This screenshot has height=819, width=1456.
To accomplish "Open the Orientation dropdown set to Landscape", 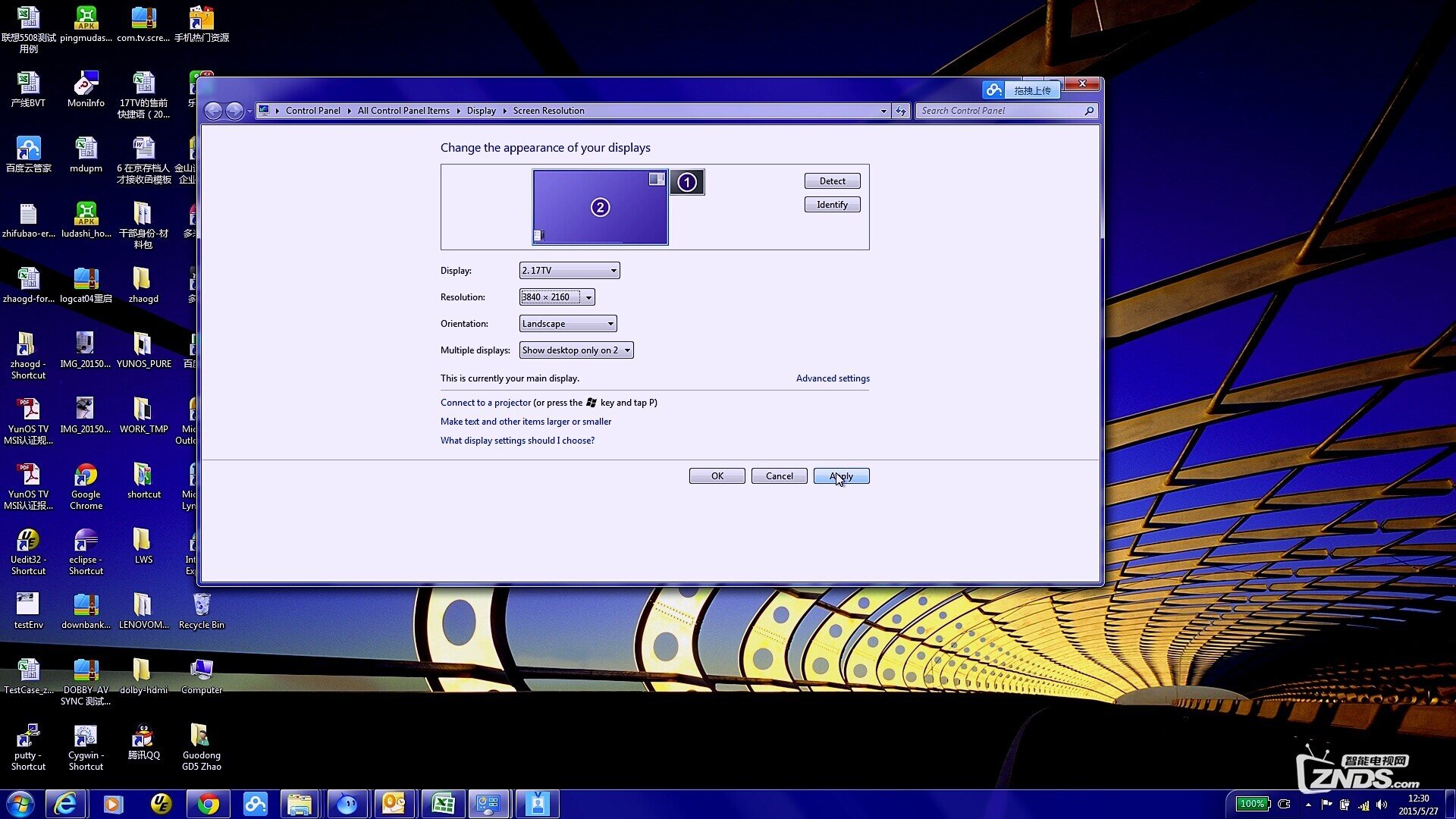I will pyautogui.click(x=567, y=324).
